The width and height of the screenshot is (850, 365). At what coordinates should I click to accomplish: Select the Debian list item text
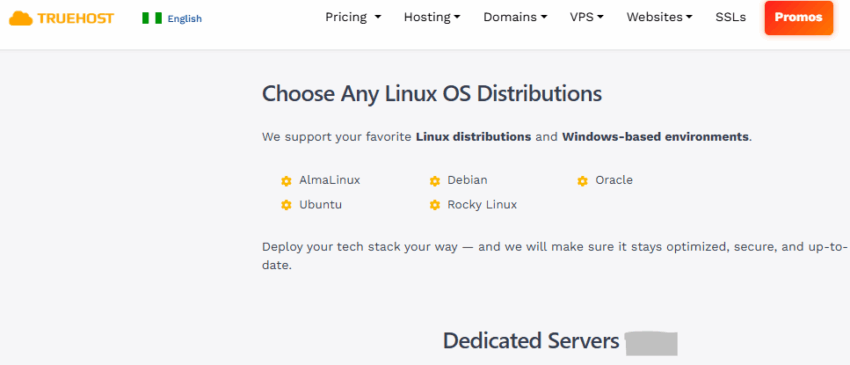click(467, 180)
